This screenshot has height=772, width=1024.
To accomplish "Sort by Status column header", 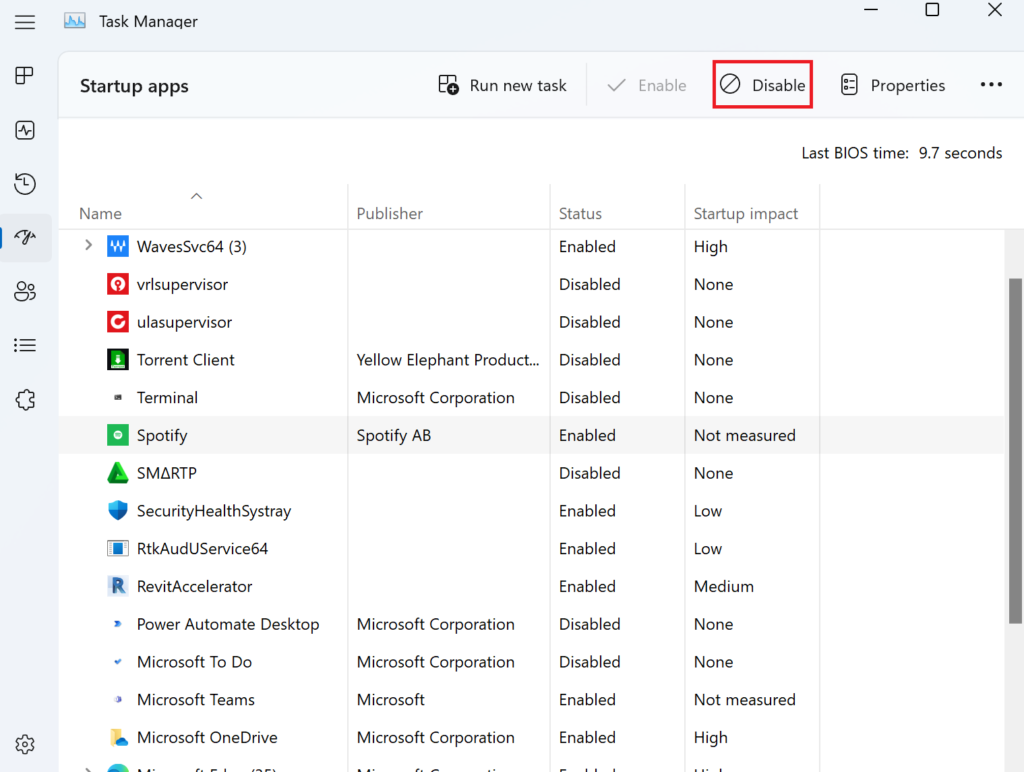I will tap(580, 213).
